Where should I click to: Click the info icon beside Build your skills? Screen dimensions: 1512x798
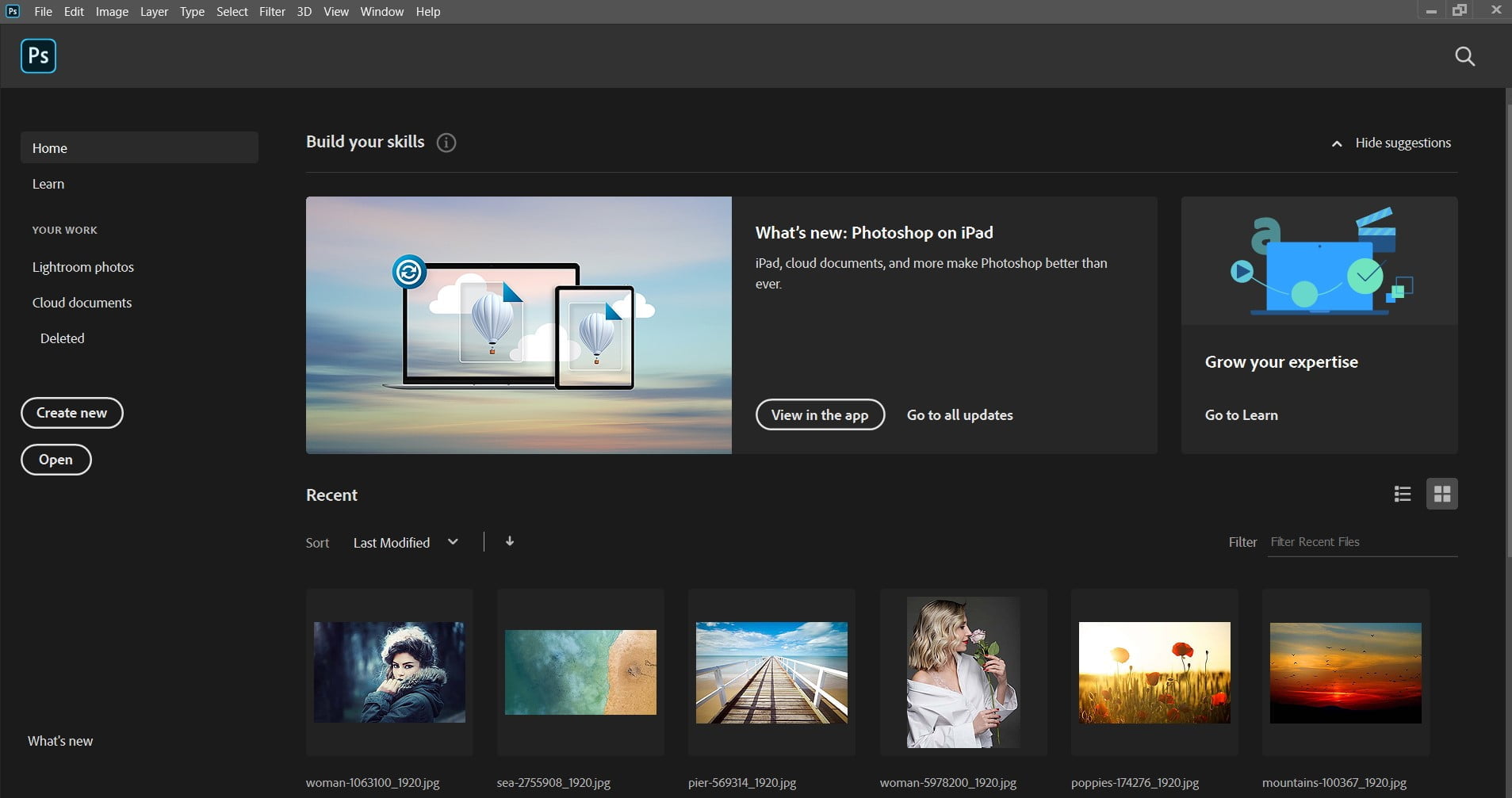coord(446,143)
